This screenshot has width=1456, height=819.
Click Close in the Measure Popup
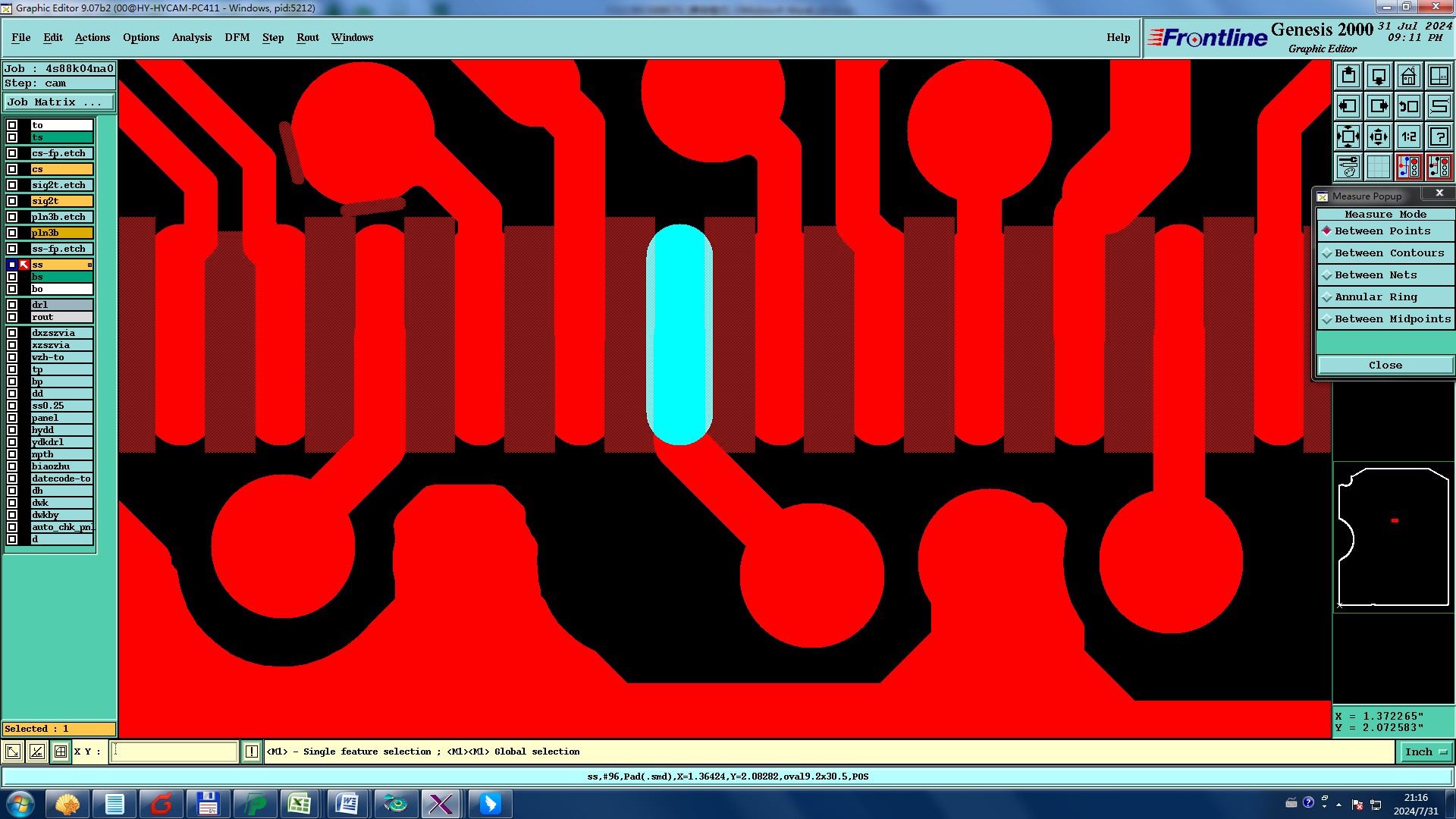click(1385, 366)
